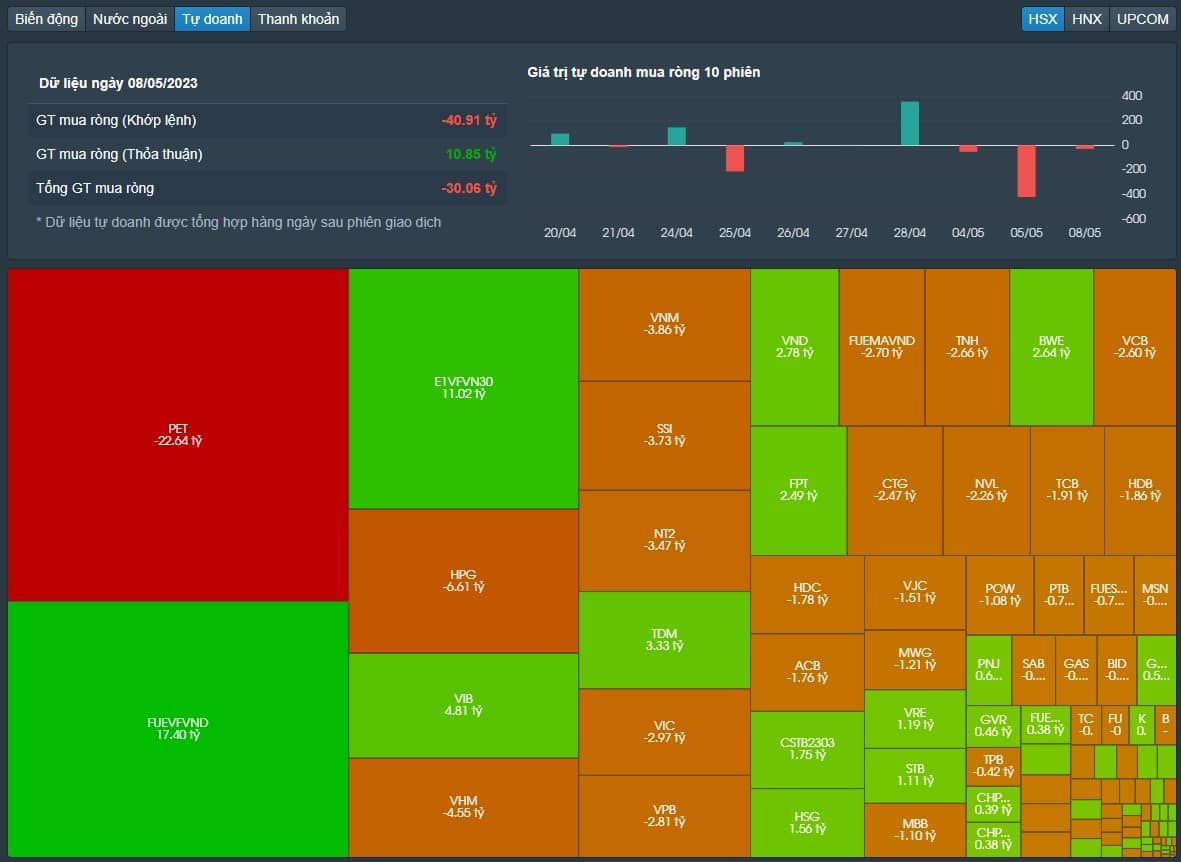The width and height of the screenshot is (1181, 862).
Task: Click the MBB treemap tile
Action: point(915,830)
